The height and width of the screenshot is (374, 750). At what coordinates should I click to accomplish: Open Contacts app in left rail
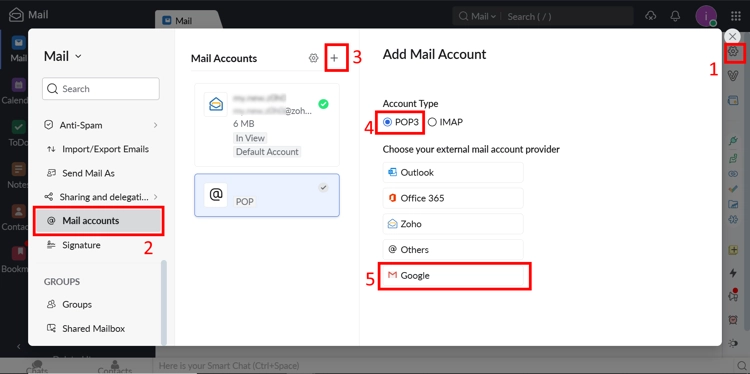point(18,218)
